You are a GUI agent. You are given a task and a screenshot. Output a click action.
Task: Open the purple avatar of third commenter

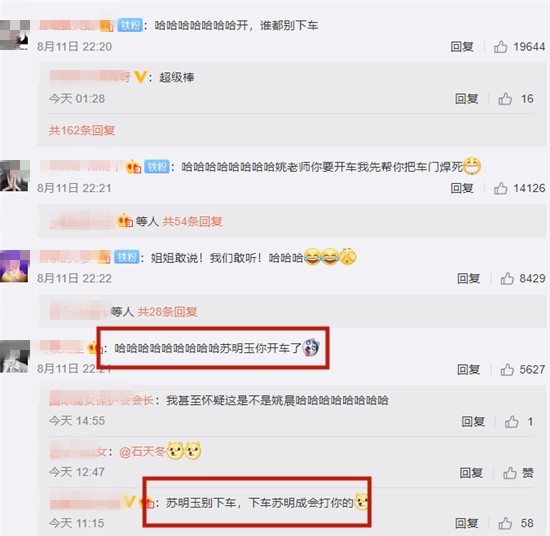tap(14, 266)
